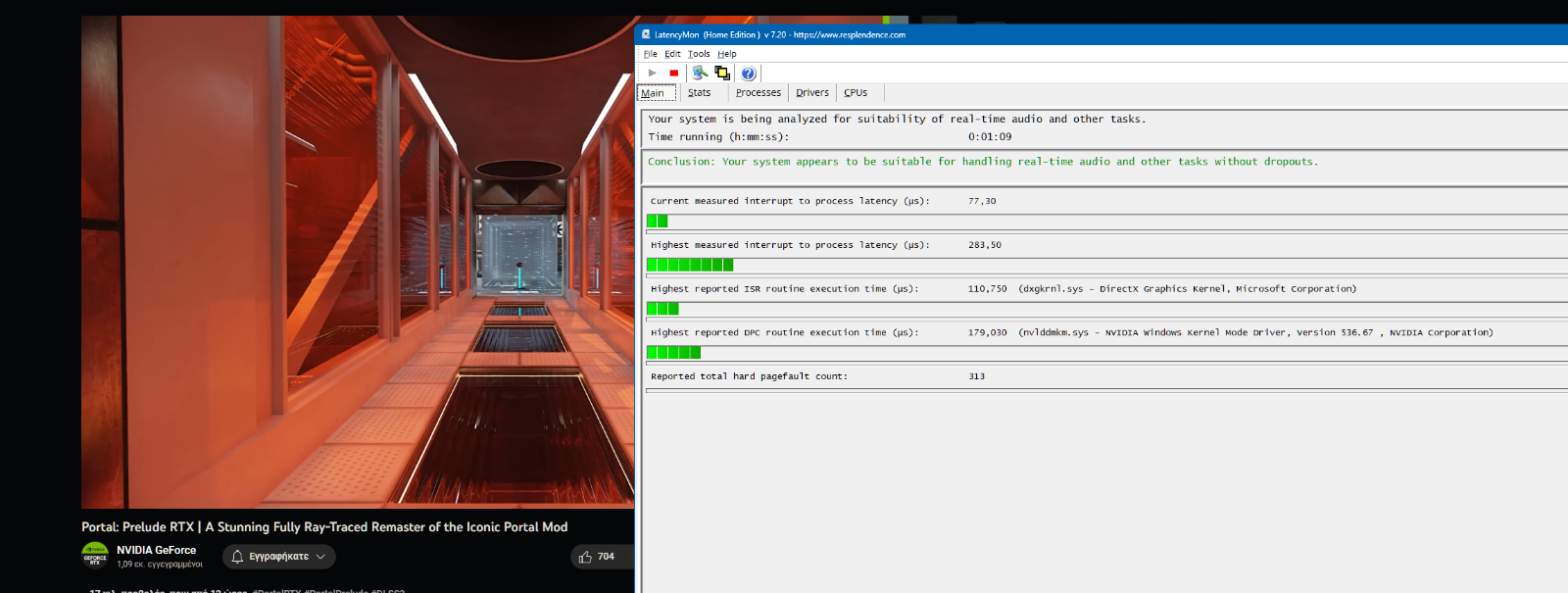Stop monitoring with the red square icon
The image size is (1568, 593).
pyautogui.click(x=673, y=73)
